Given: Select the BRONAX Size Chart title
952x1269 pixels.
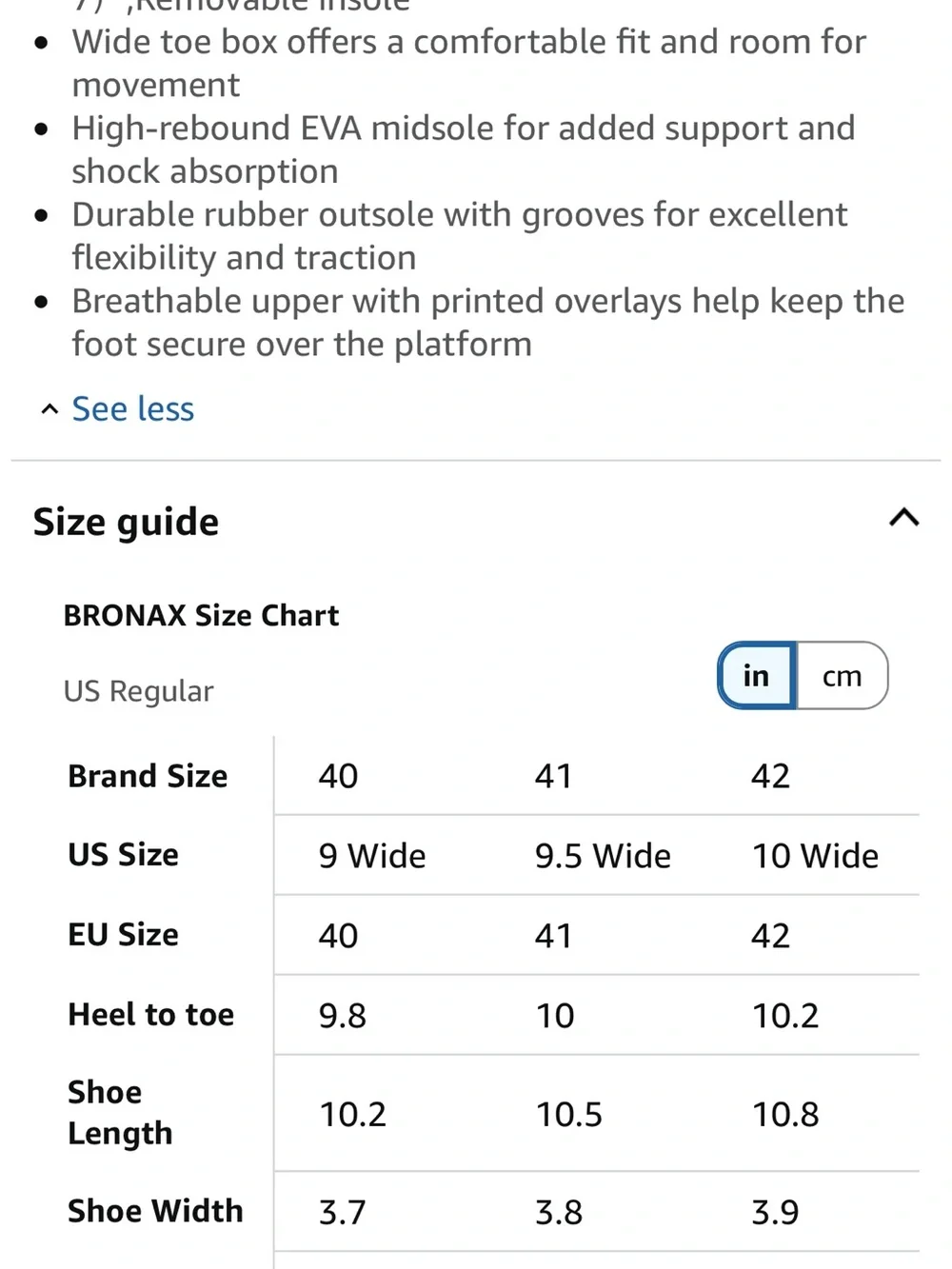Looking at the screenshot, I should pos(201,616).
